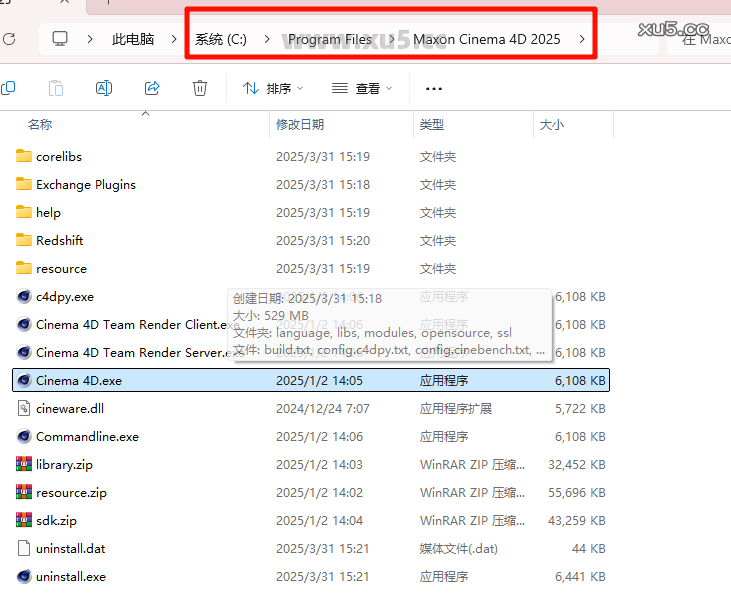This screenshot has height=596, width=731.
Task: Expand the chevron right after 此电脑
Action: (175, 39)
